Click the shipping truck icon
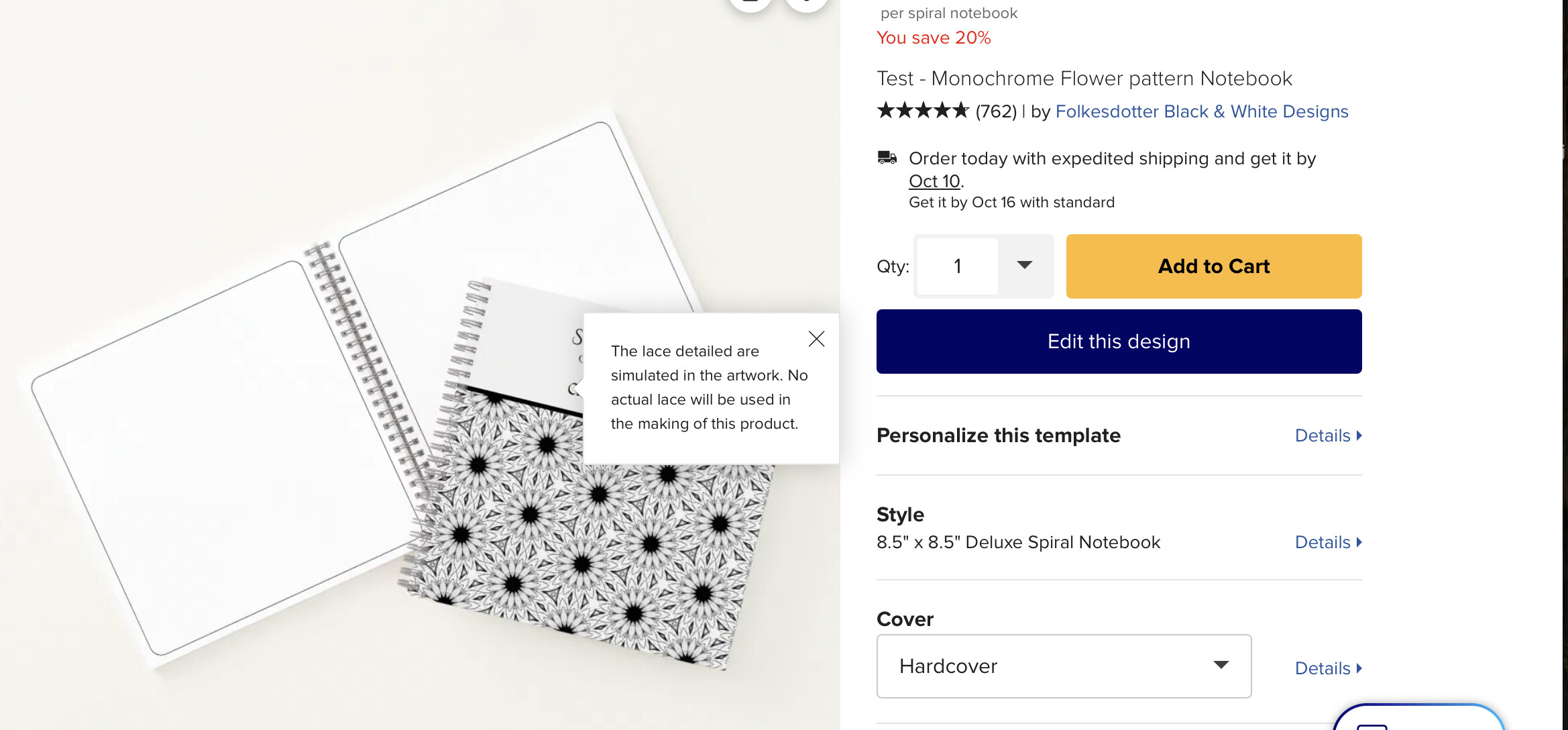Image resolution: width=1568 pixels, height=730 pixels. coord(887,158)
